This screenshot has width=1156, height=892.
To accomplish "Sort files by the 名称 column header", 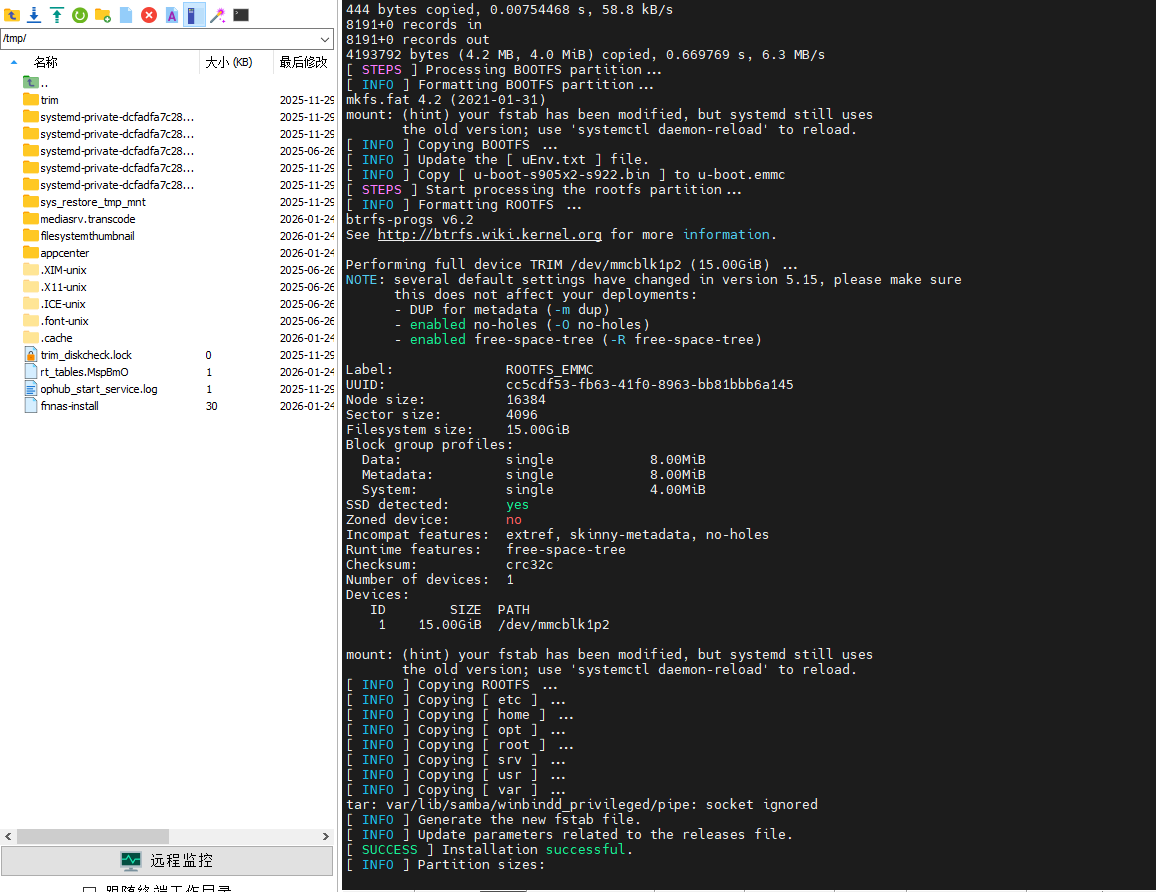I will click(x=46, y=62).
